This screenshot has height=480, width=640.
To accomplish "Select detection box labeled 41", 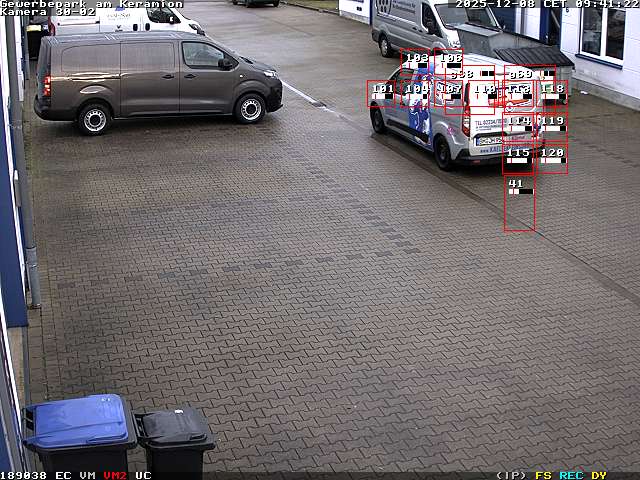I will coord(518,204).
